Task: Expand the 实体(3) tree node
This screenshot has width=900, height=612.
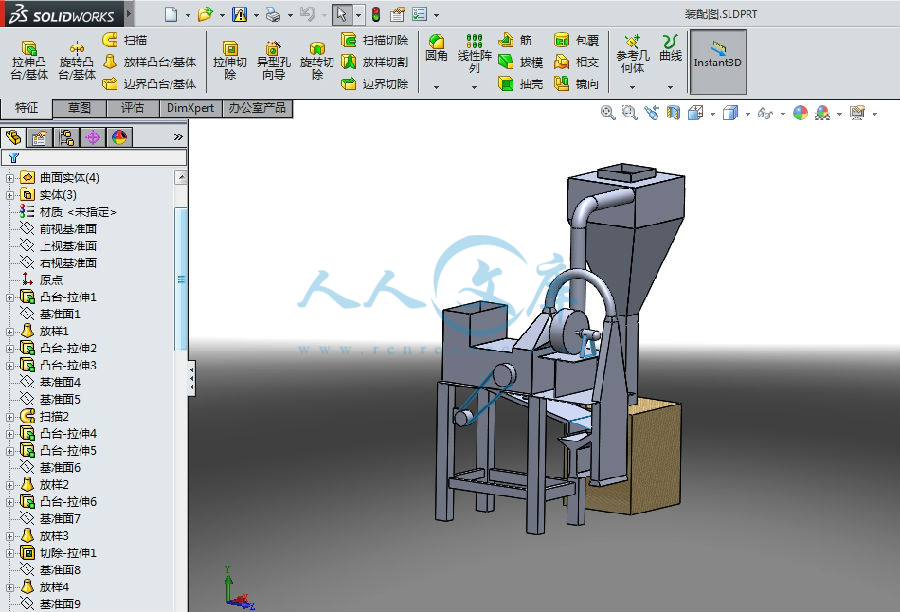Action: point(10,195)
